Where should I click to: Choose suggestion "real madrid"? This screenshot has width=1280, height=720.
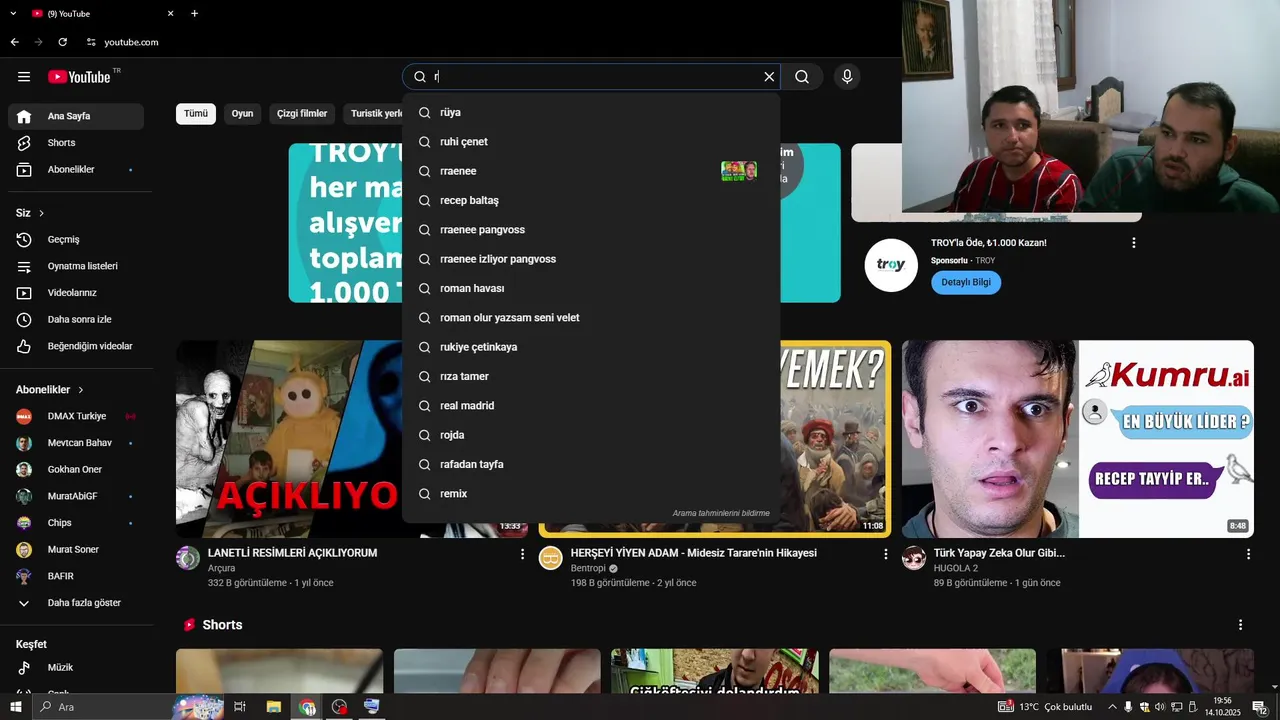point(591,406)
